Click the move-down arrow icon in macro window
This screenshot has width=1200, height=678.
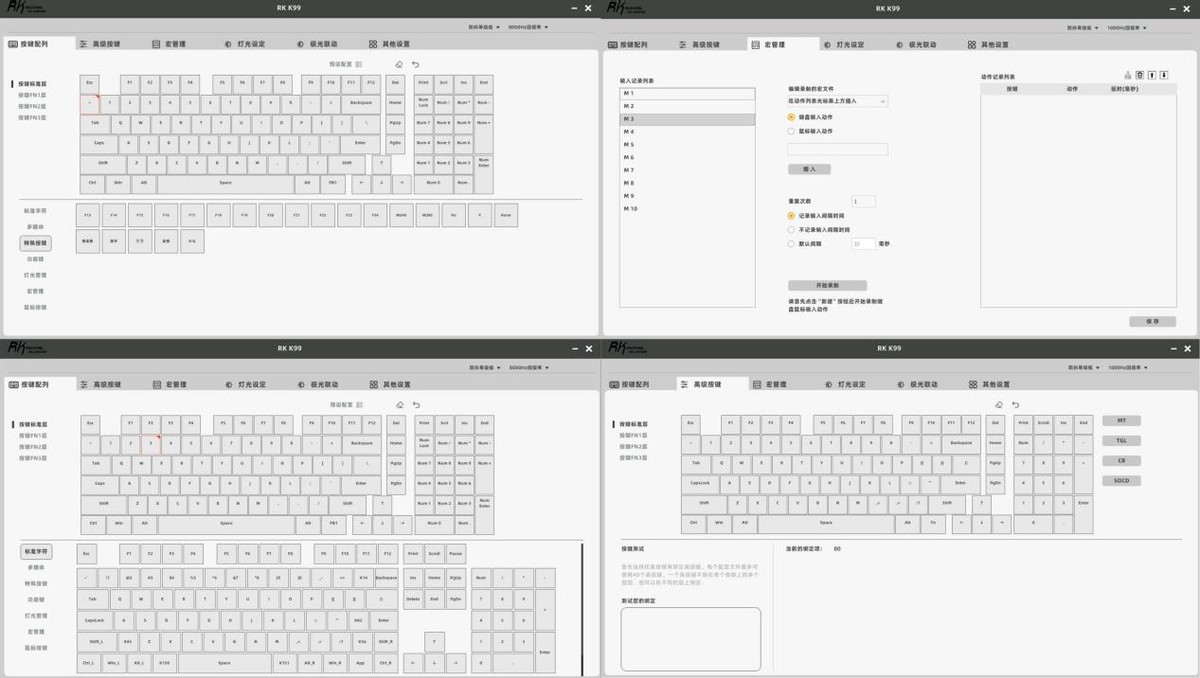(x=1164, y=75)
